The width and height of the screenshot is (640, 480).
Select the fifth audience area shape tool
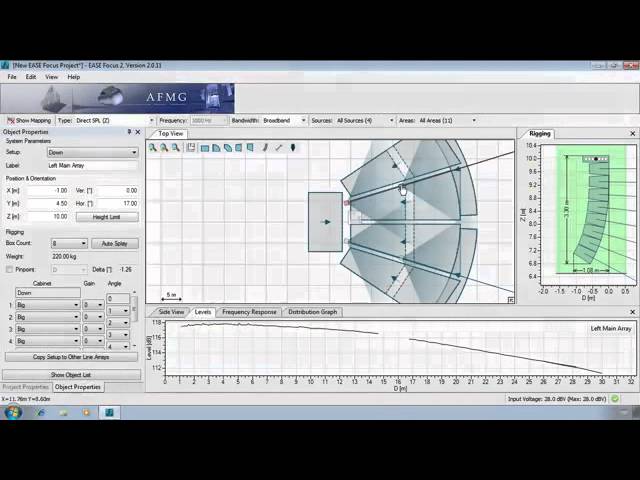pyautogui.click(x=250, y=148)
